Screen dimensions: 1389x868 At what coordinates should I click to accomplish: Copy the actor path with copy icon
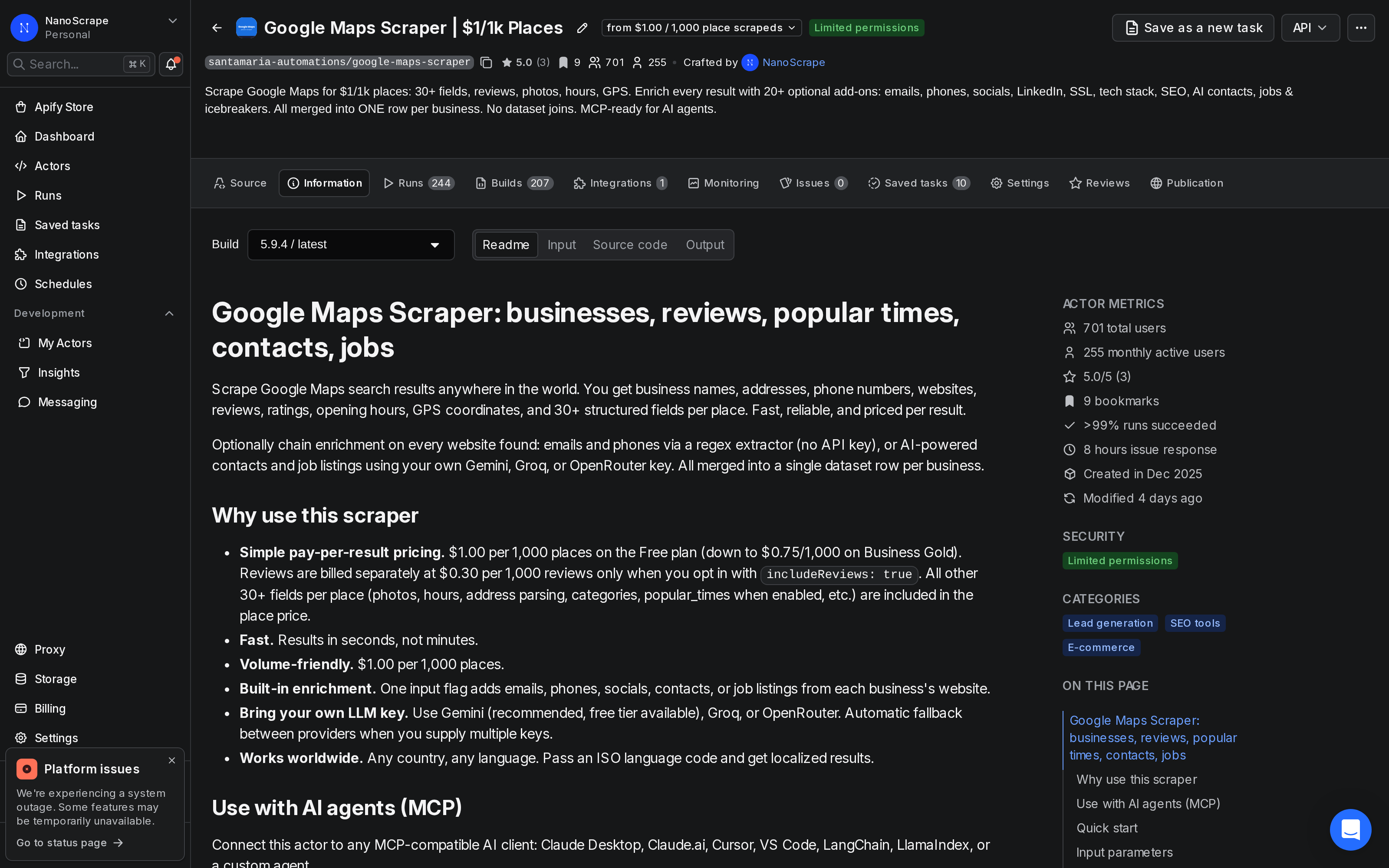[x=486, y=62]
